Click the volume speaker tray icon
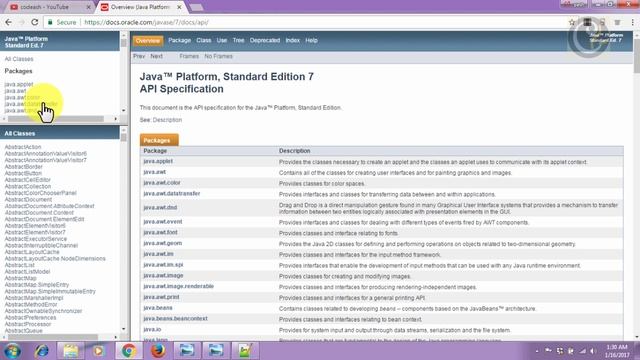This screenshot has width=640, height=360. pyautogui.click(x=593, y=351)
